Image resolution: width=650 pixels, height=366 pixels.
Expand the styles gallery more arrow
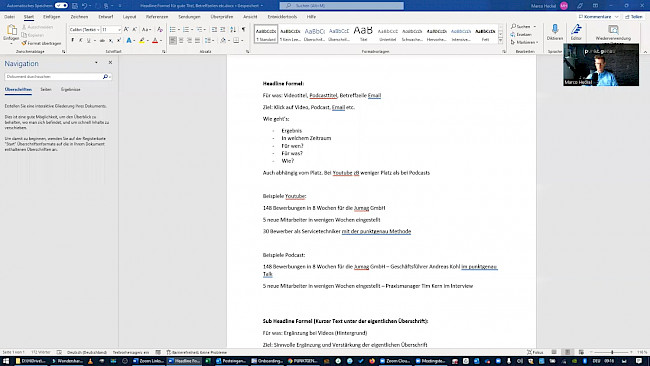point(500,41)
